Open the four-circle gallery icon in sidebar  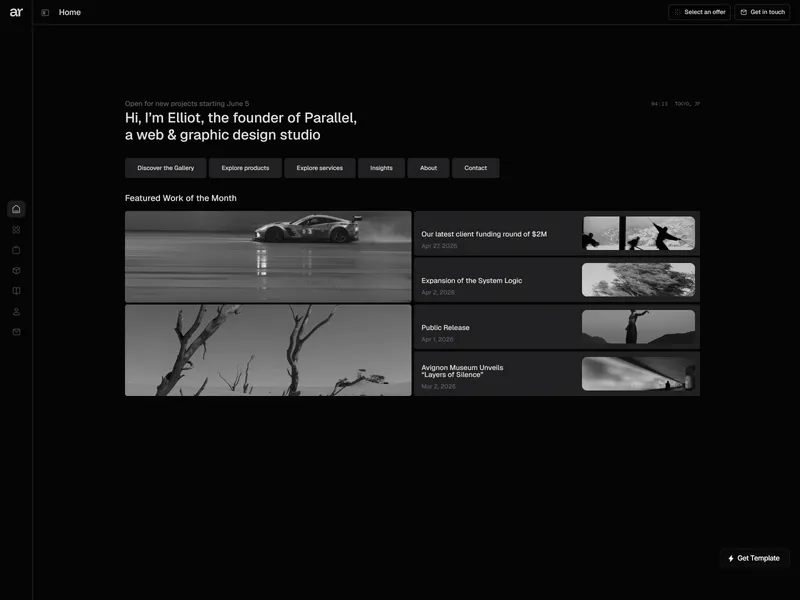(16, 230)
